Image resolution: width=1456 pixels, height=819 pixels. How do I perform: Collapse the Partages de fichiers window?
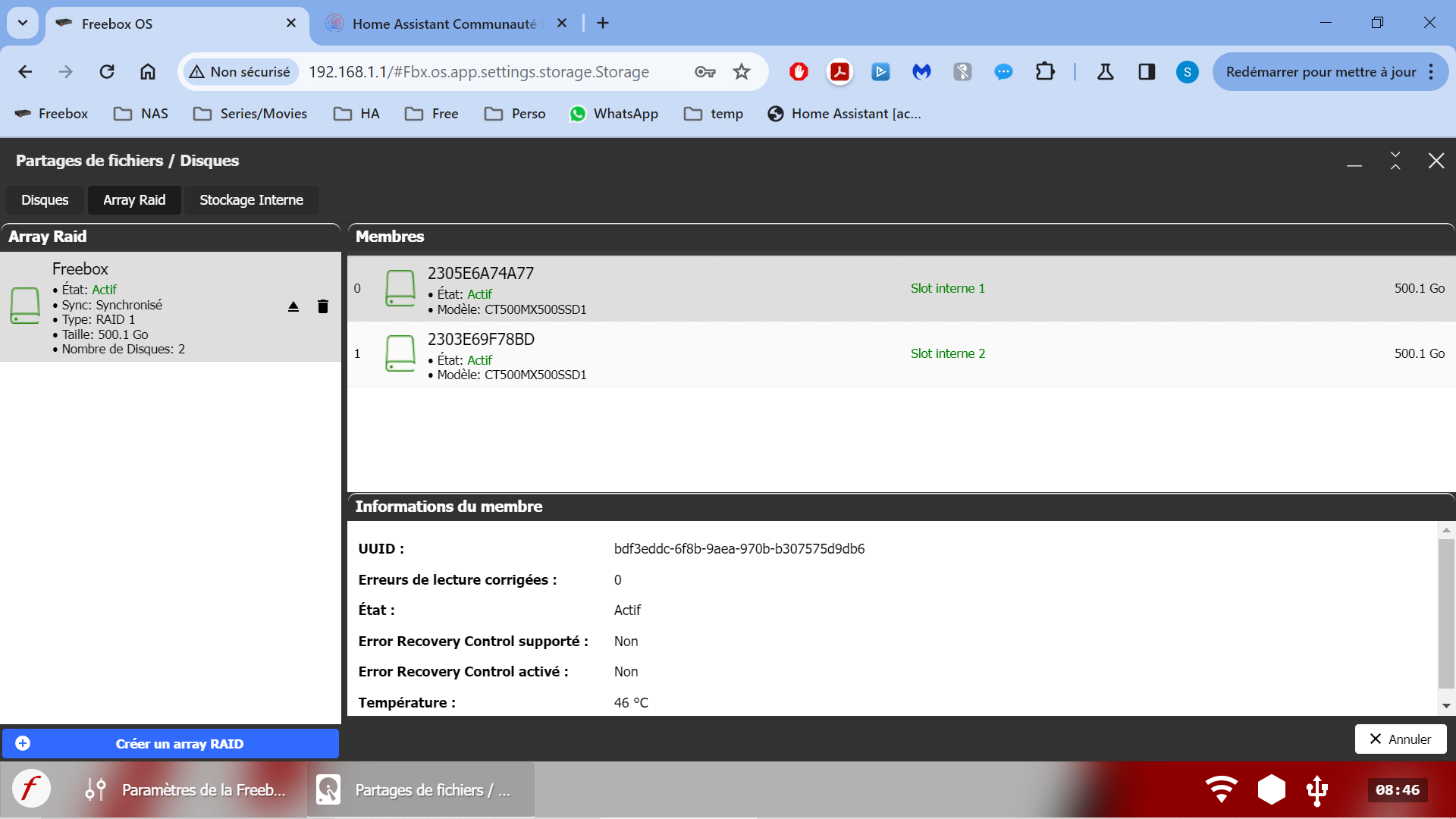click(x=1395, y=161)
